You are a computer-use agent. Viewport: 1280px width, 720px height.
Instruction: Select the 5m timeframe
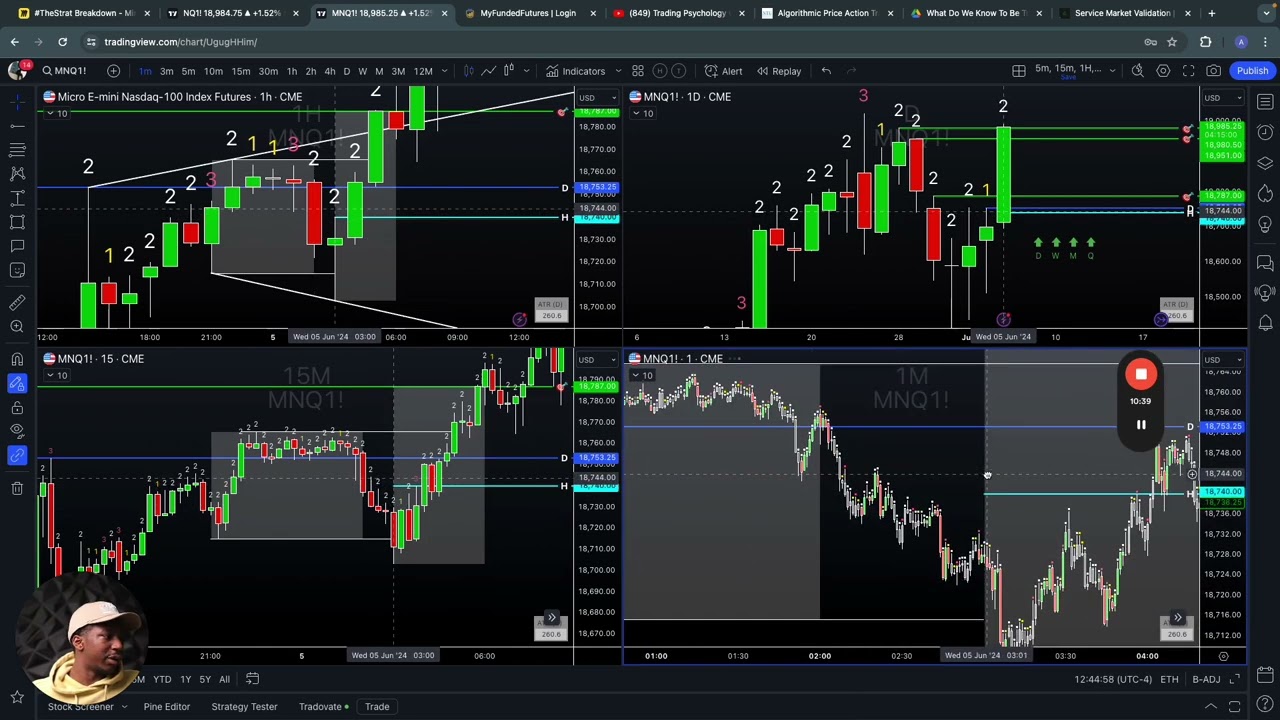click(x=188, y=71)
